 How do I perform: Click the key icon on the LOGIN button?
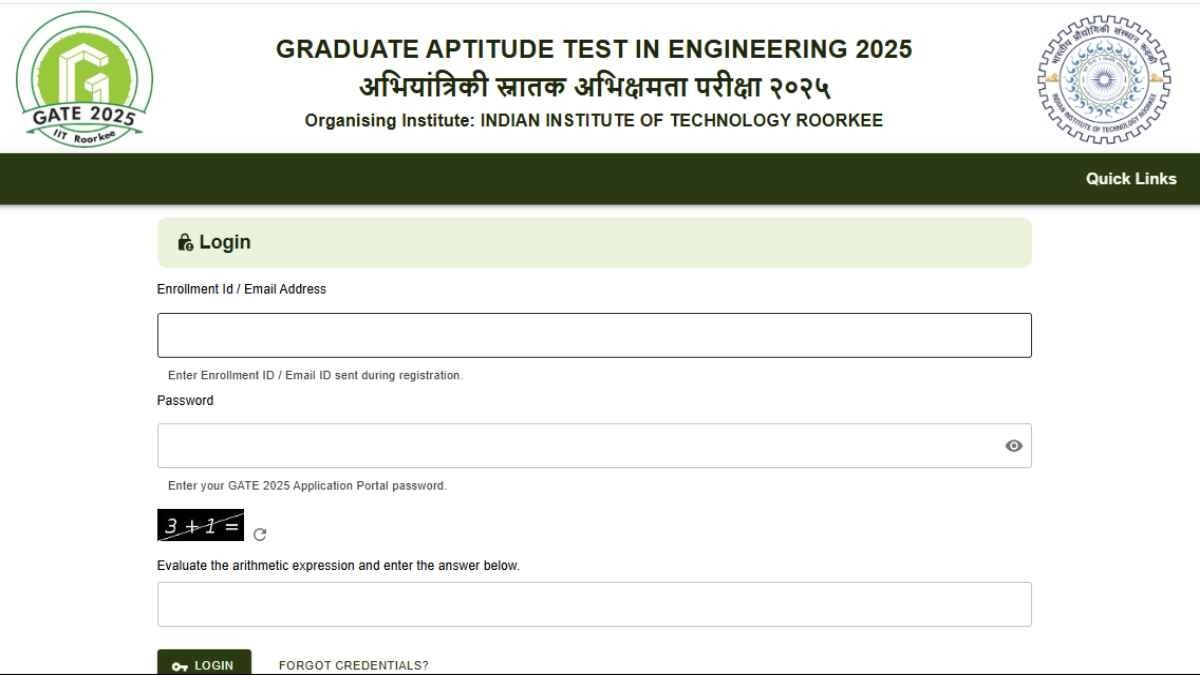coord(180,664)
